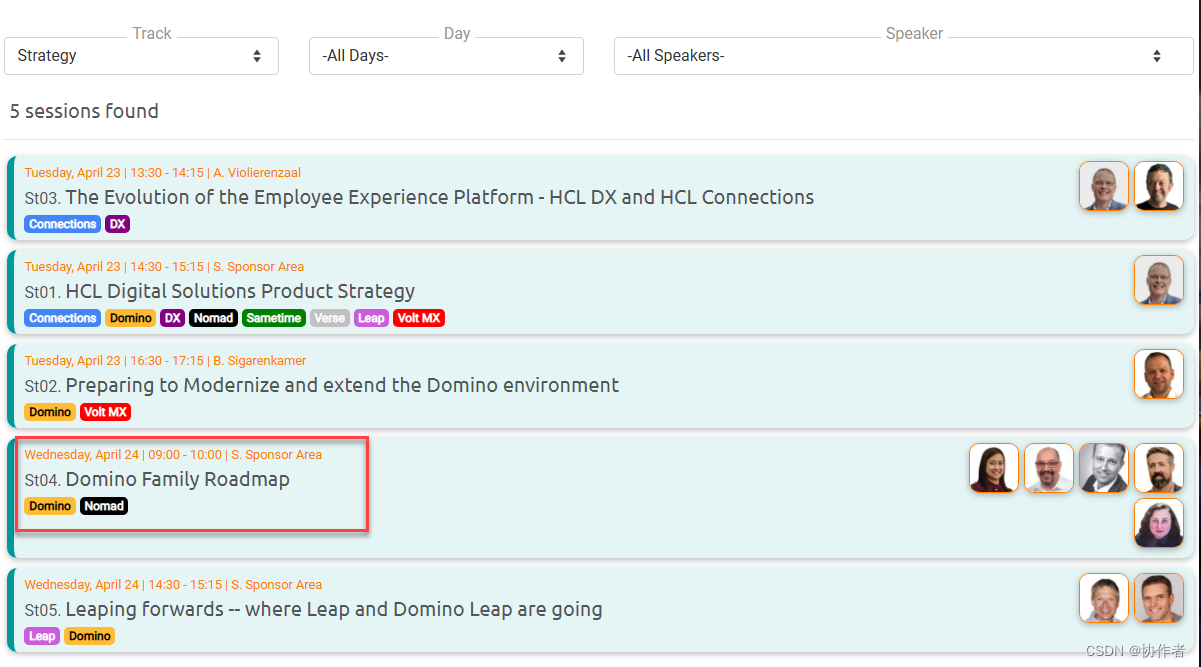Click the '5 sessions found' text
The image size is (1201, 667).
pyautogui.click(x=84, y=111)
